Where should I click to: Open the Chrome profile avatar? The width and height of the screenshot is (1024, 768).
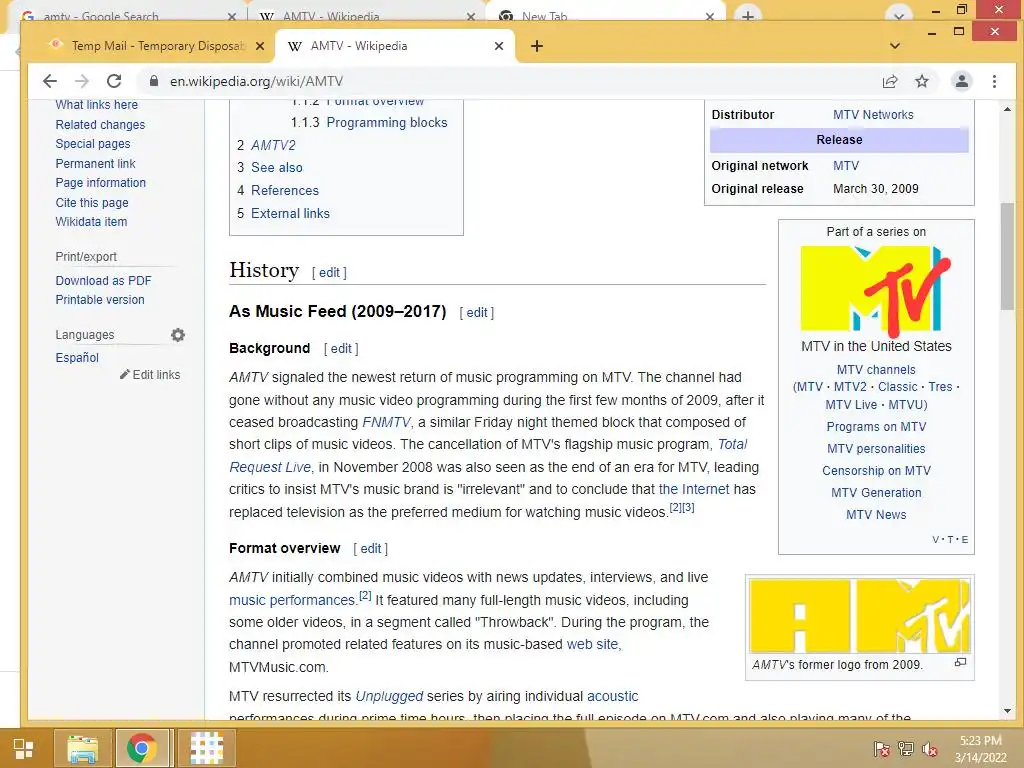click(961, 81)
